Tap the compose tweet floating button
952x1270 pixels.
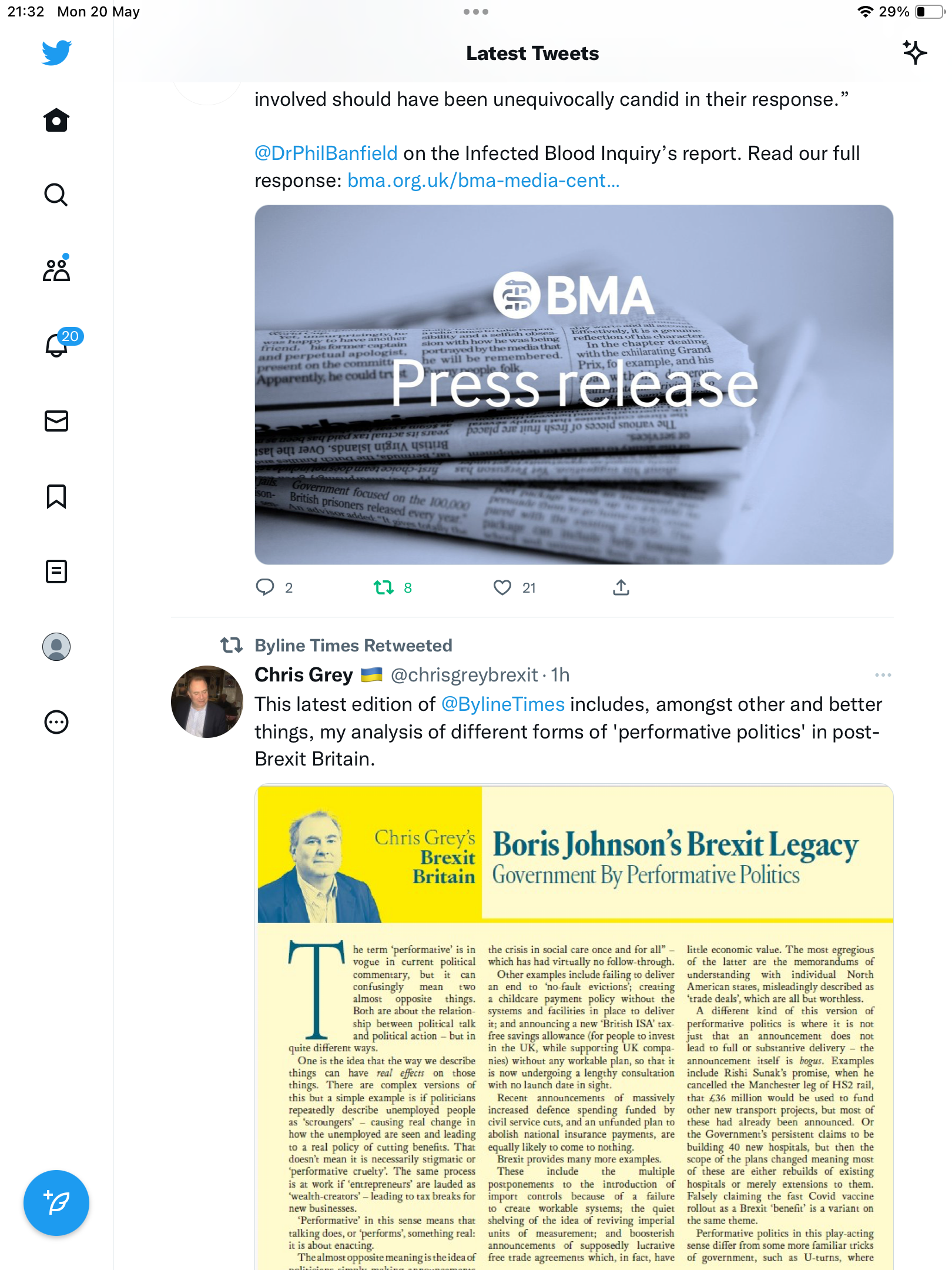(56, 1203)
